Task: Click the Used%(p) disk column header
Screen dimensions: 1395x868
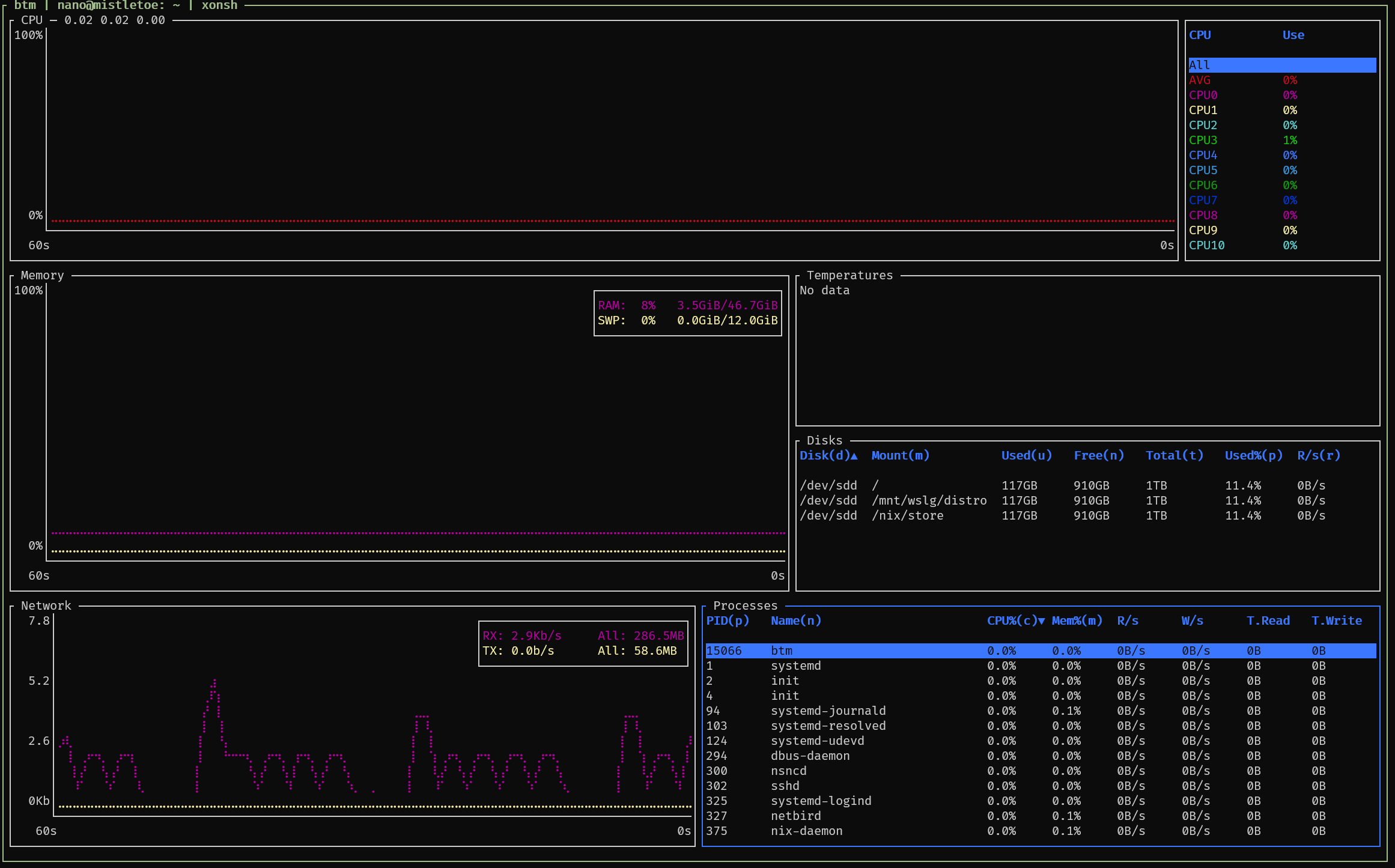Action: point(1253,455)
